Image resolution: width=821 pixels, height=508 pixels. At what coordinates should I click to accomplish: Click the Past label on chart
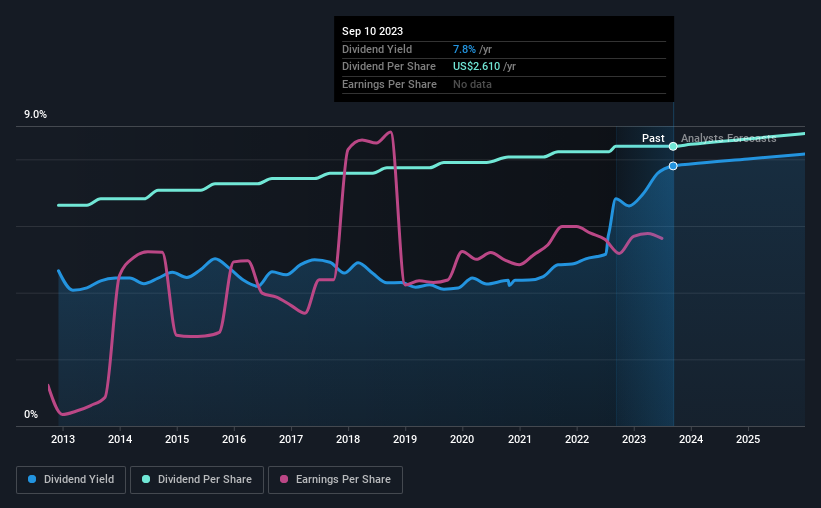tap(653, 138)
